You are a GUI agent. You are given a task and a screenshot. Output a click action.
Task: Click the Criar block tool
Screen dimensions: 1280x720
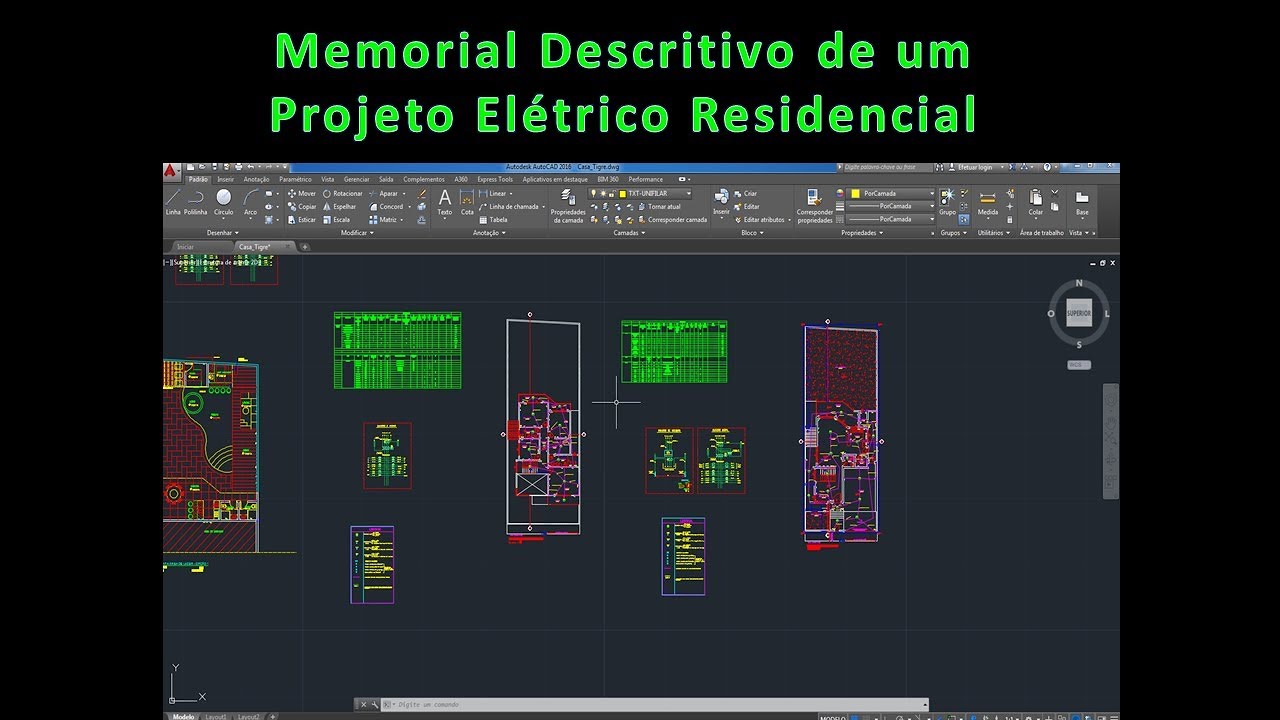click(x=745, y=193)
